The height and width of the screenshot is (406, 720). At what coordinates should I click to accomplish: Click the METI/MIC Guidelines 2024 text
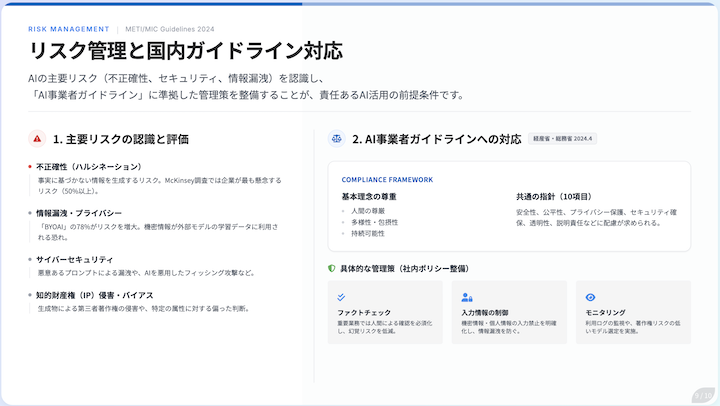[x=170, y=29]
